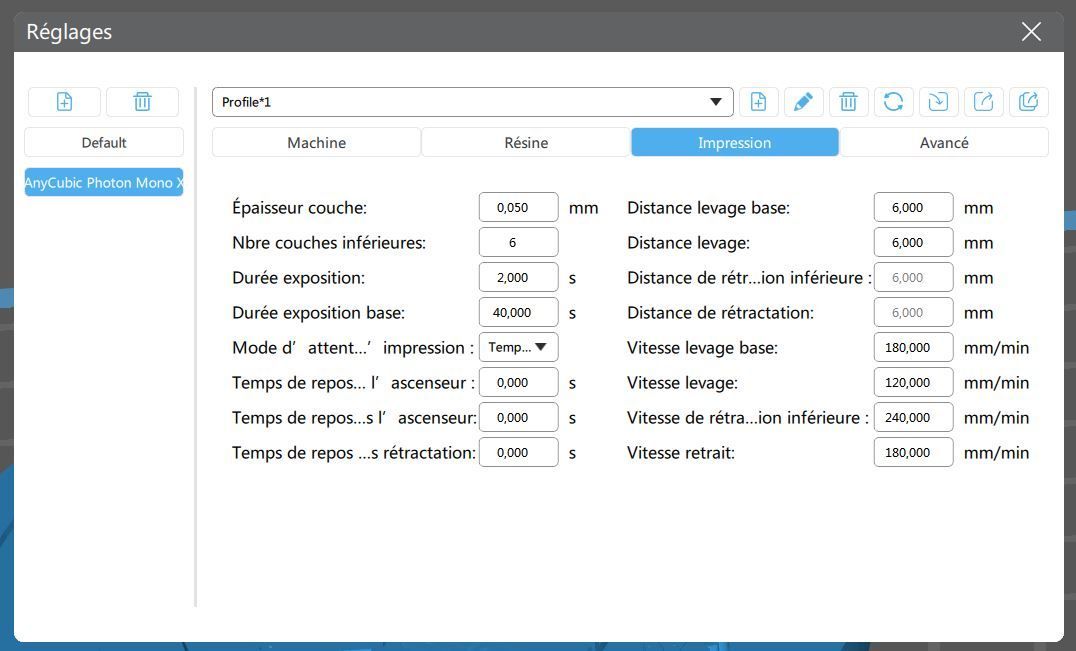Select the Impression tab
The image size is (1076, 651).
pyautogui.click(x=735, y=143)
